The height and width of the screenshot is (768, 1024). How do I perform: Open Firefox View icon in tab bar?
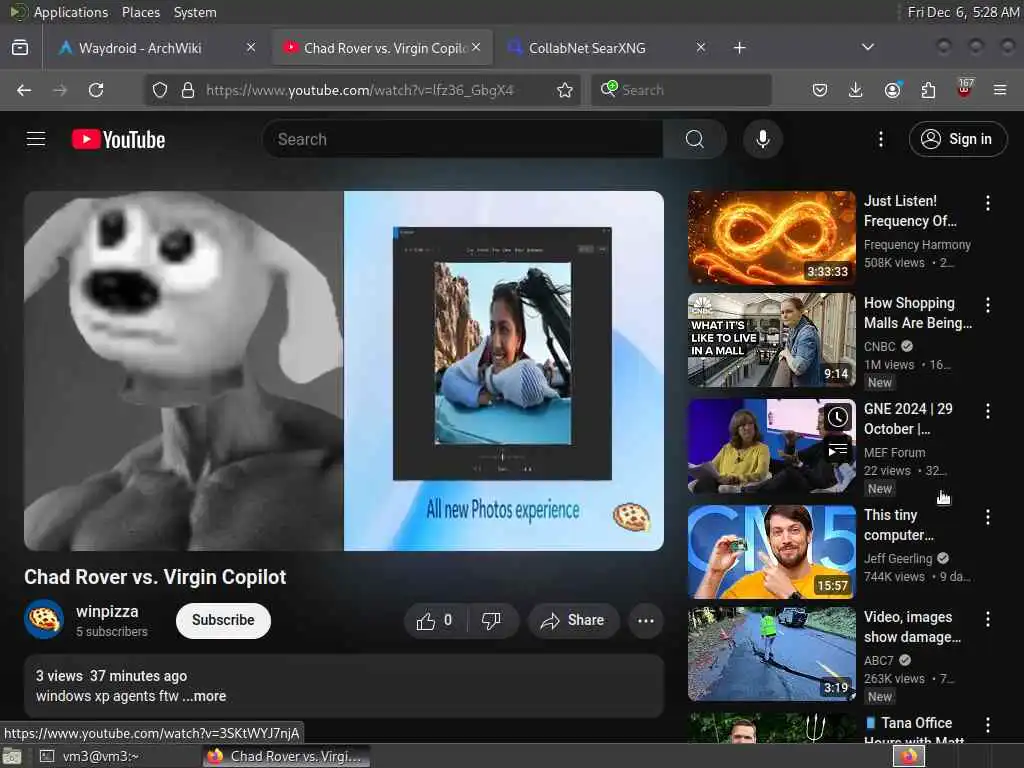[x=20, y=48]
